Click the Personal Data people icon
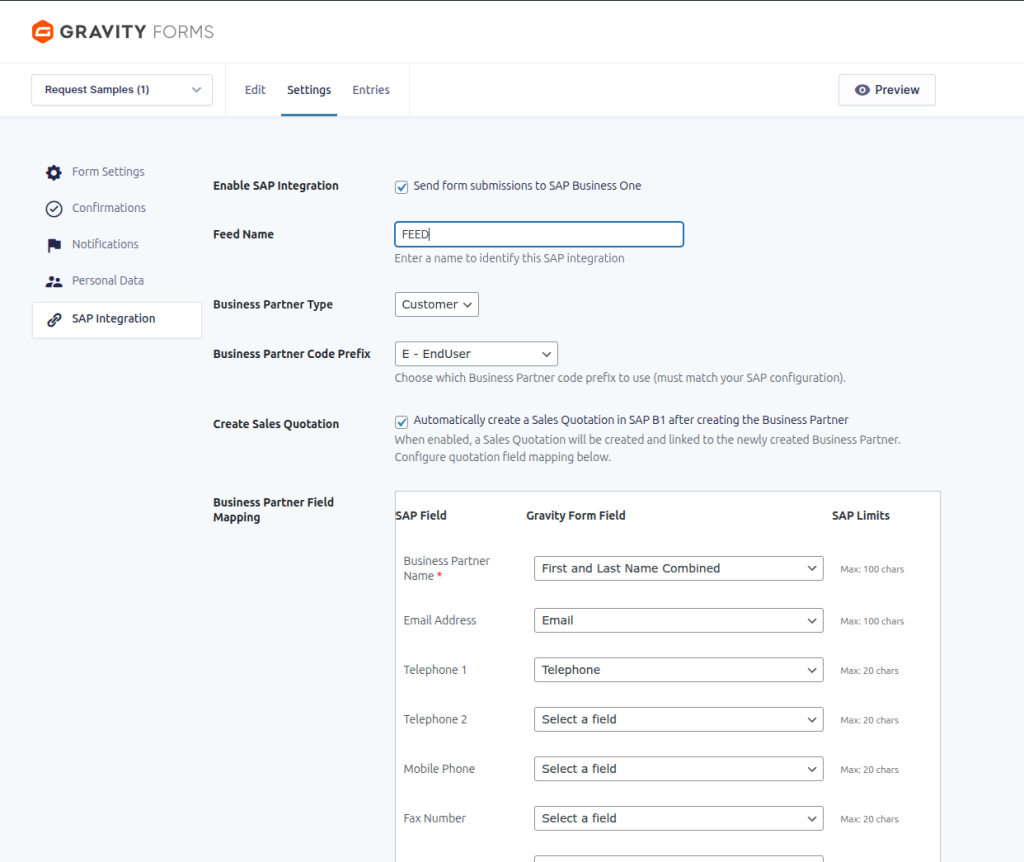Screen dimensions: 1024x862 click(53, 280)
